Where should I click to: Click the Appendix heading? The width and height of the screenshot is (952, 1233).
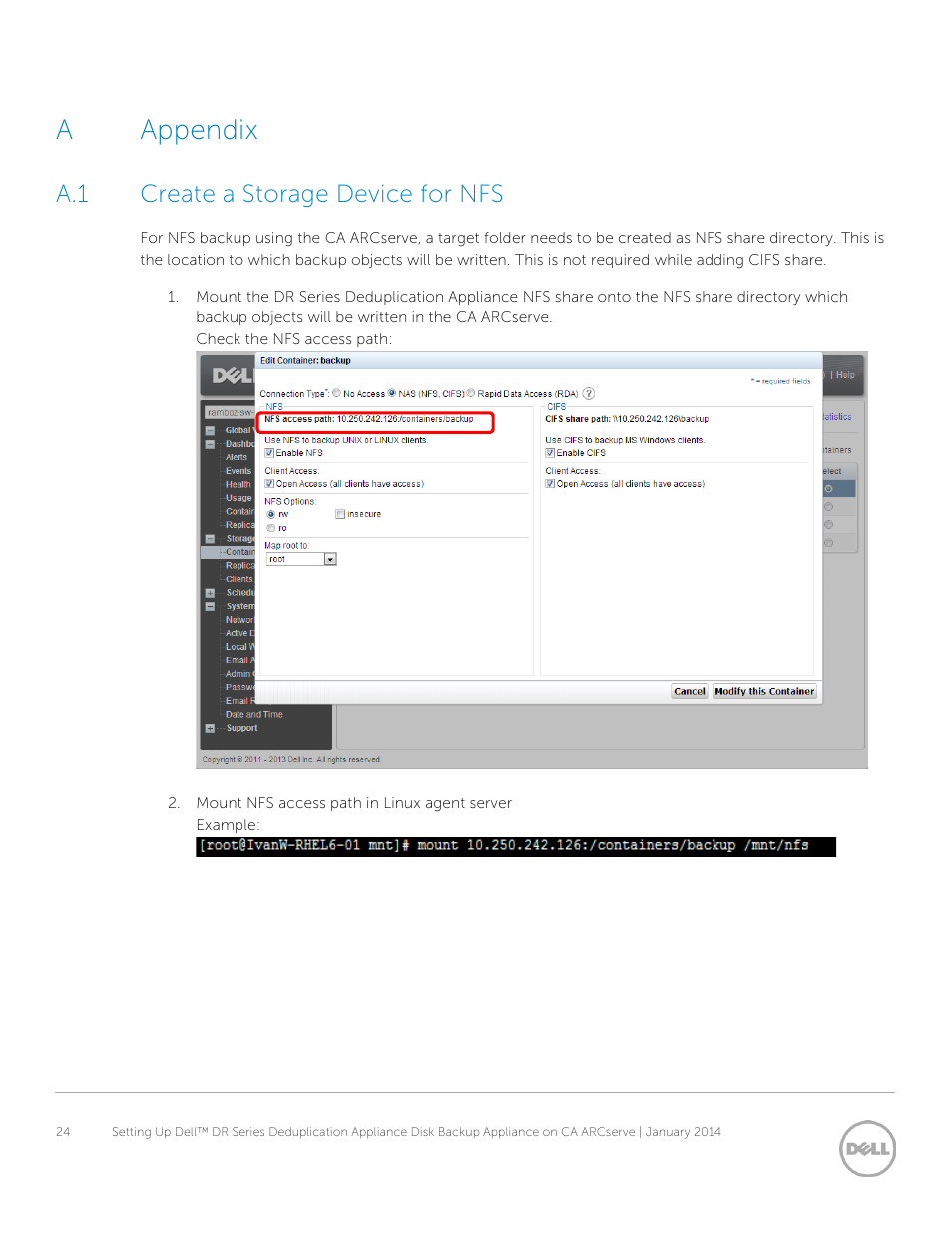(x=200, y=130)
